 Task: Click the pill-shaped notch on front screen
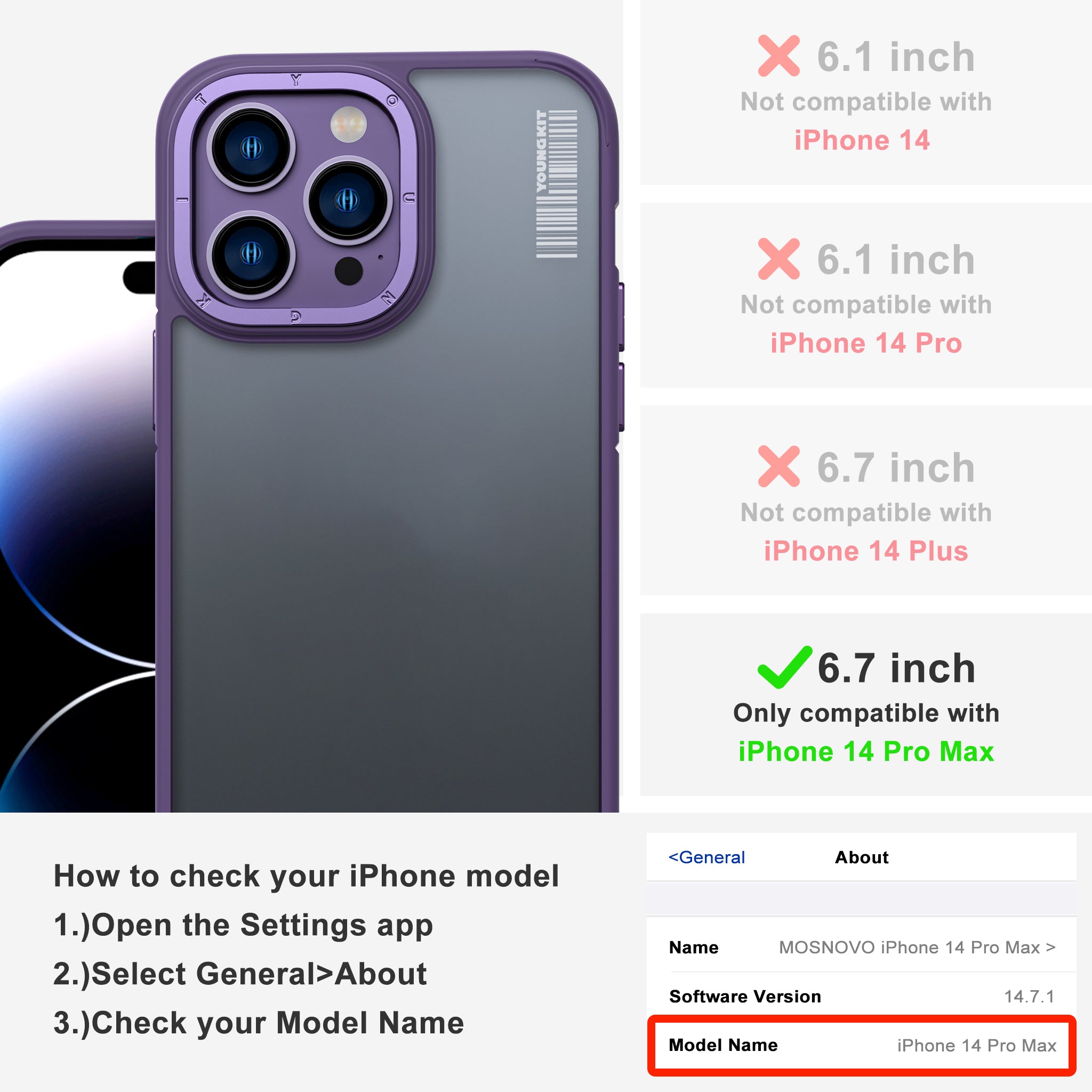pyautogui.click(x=139, y=277)
